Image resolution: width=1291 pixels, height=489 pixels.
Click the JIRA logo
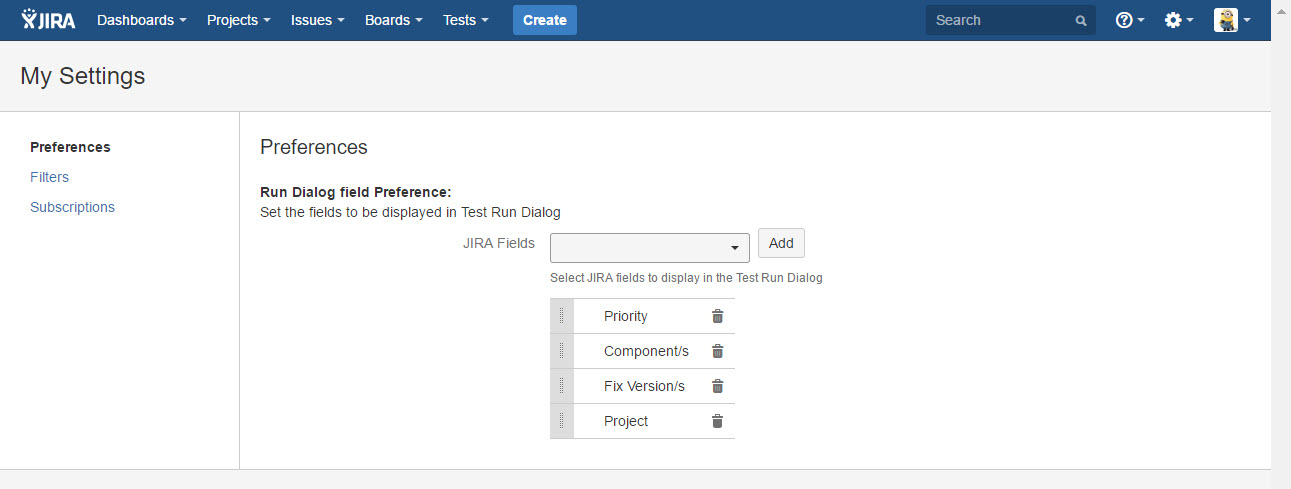(48, 20)
